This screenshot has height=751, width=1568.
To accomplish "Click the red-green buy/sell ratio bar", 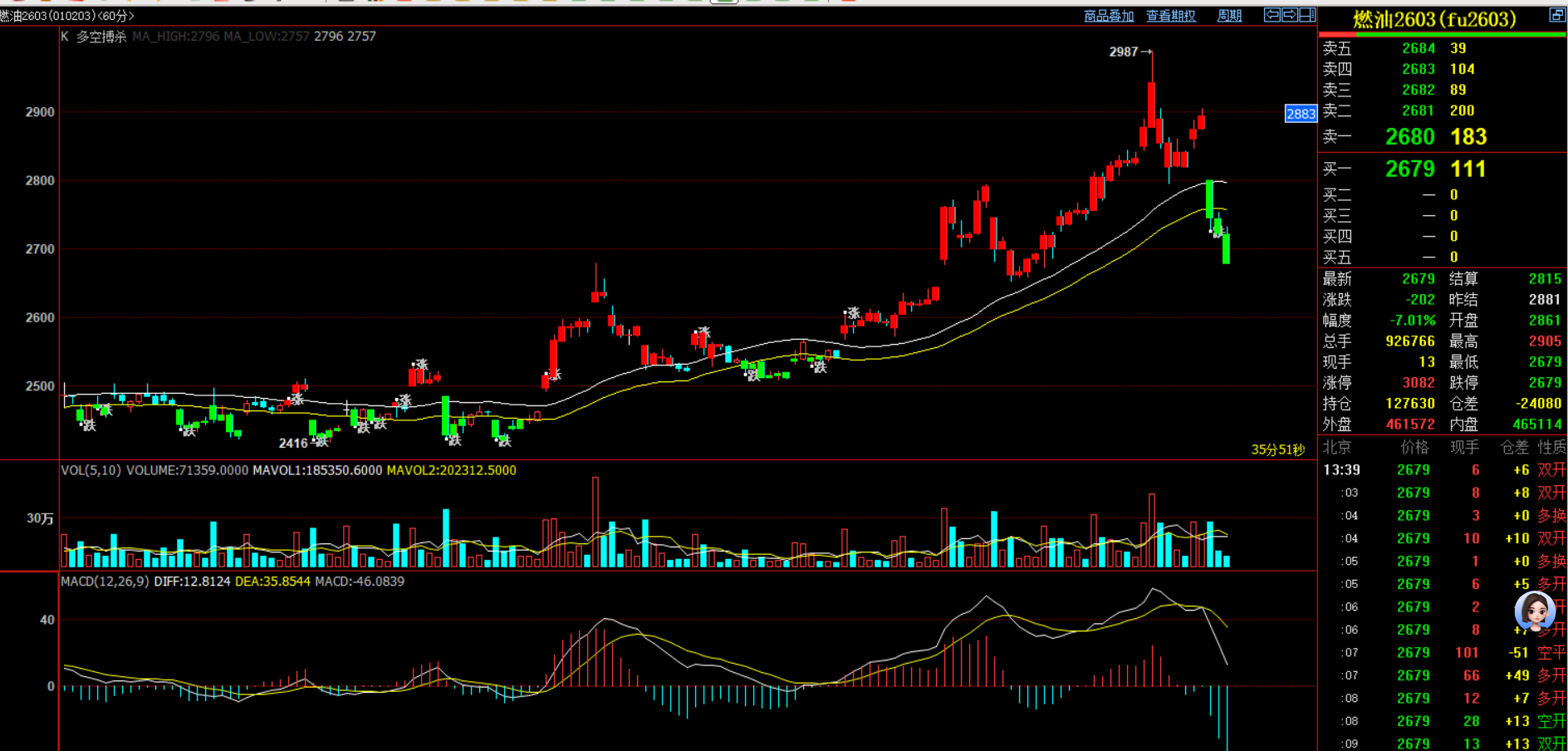I will 1443,35.
